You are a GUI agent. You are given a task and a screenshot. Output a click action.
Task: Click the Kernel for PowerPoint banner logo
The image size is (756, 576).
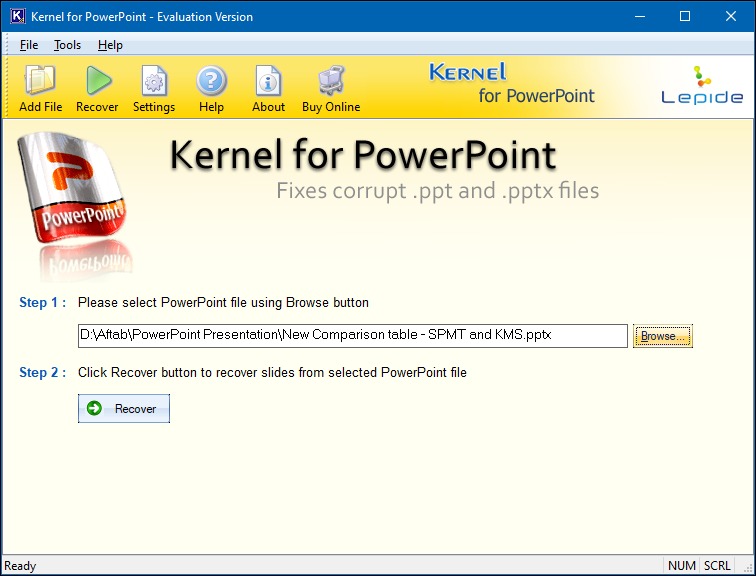tap(512, 83)
